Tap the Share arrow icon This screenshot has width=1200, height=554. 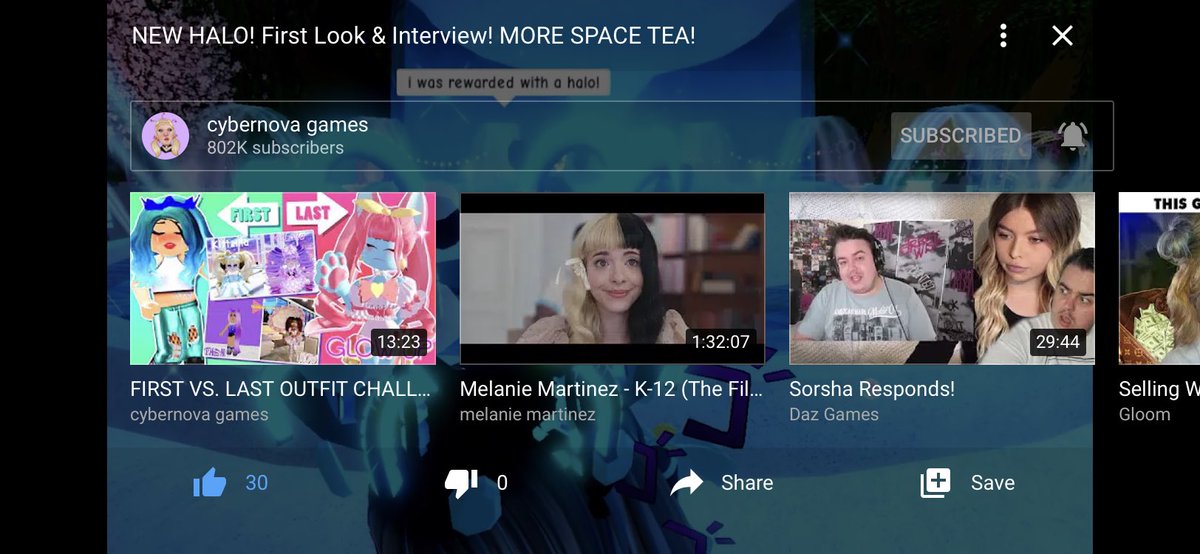[687, 483]
